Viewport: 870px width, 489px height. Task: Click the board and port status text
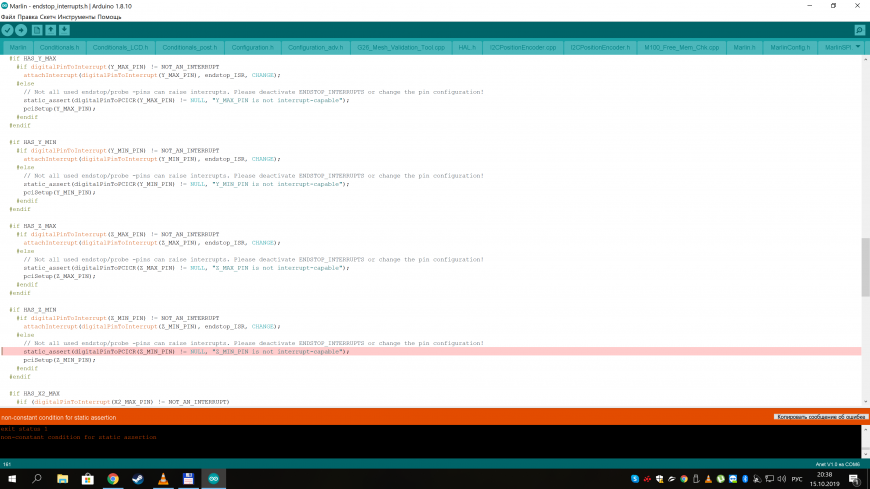click(x=837, y=464)
